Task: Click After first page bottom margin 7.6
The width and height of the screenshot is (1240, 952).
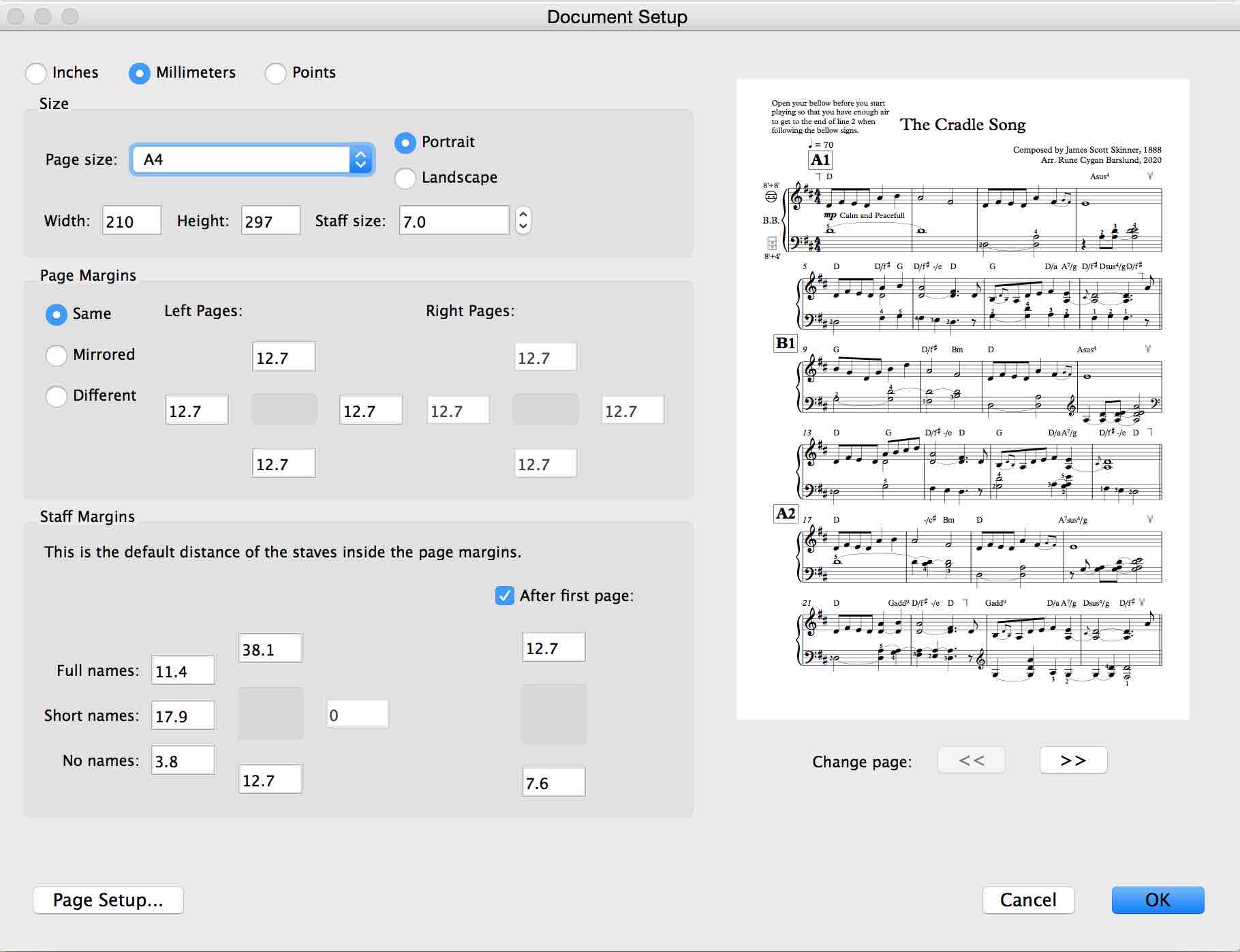Action: click(554, 782)
